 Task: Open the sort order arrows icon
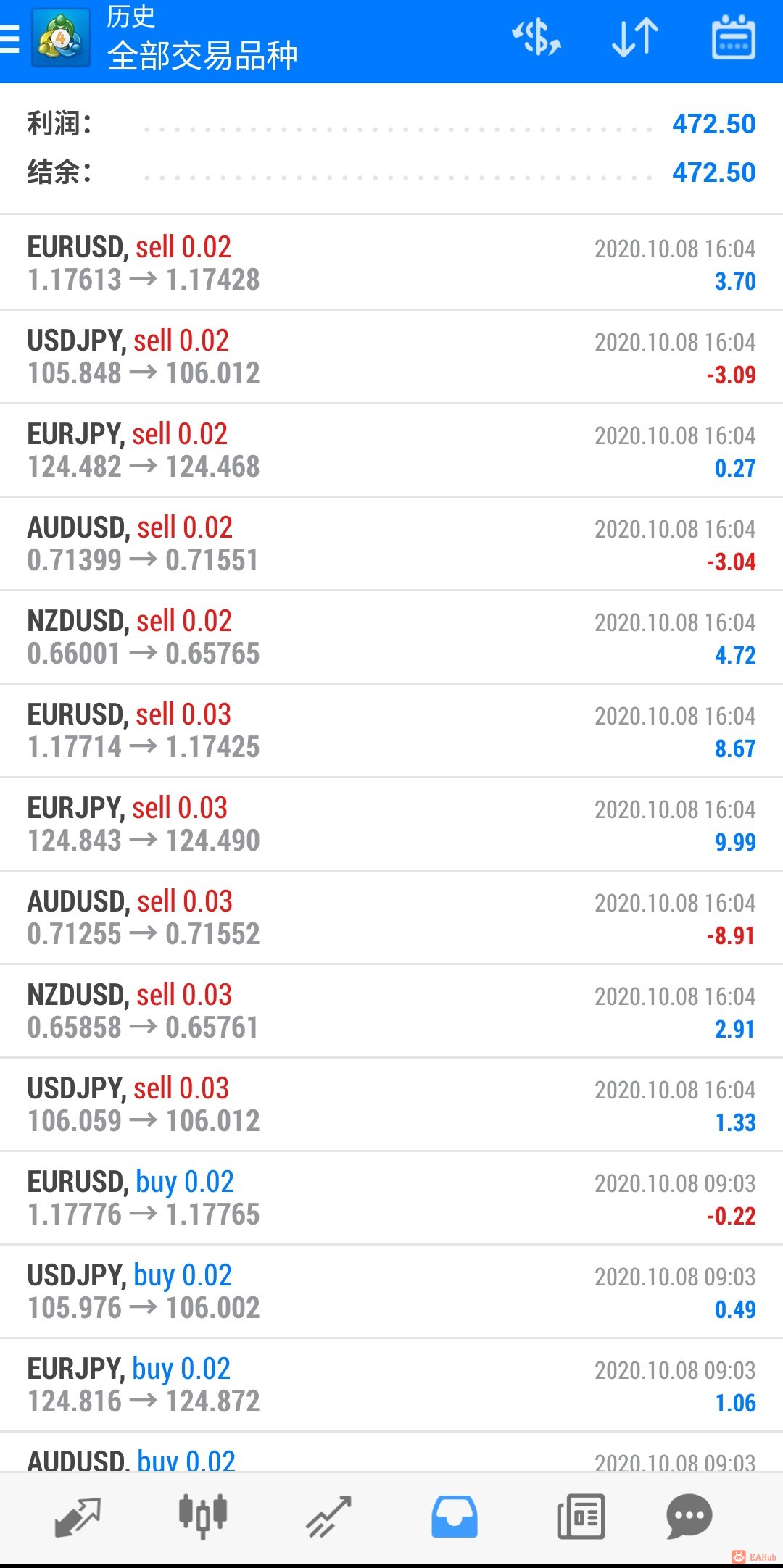(x=635, y=38)
